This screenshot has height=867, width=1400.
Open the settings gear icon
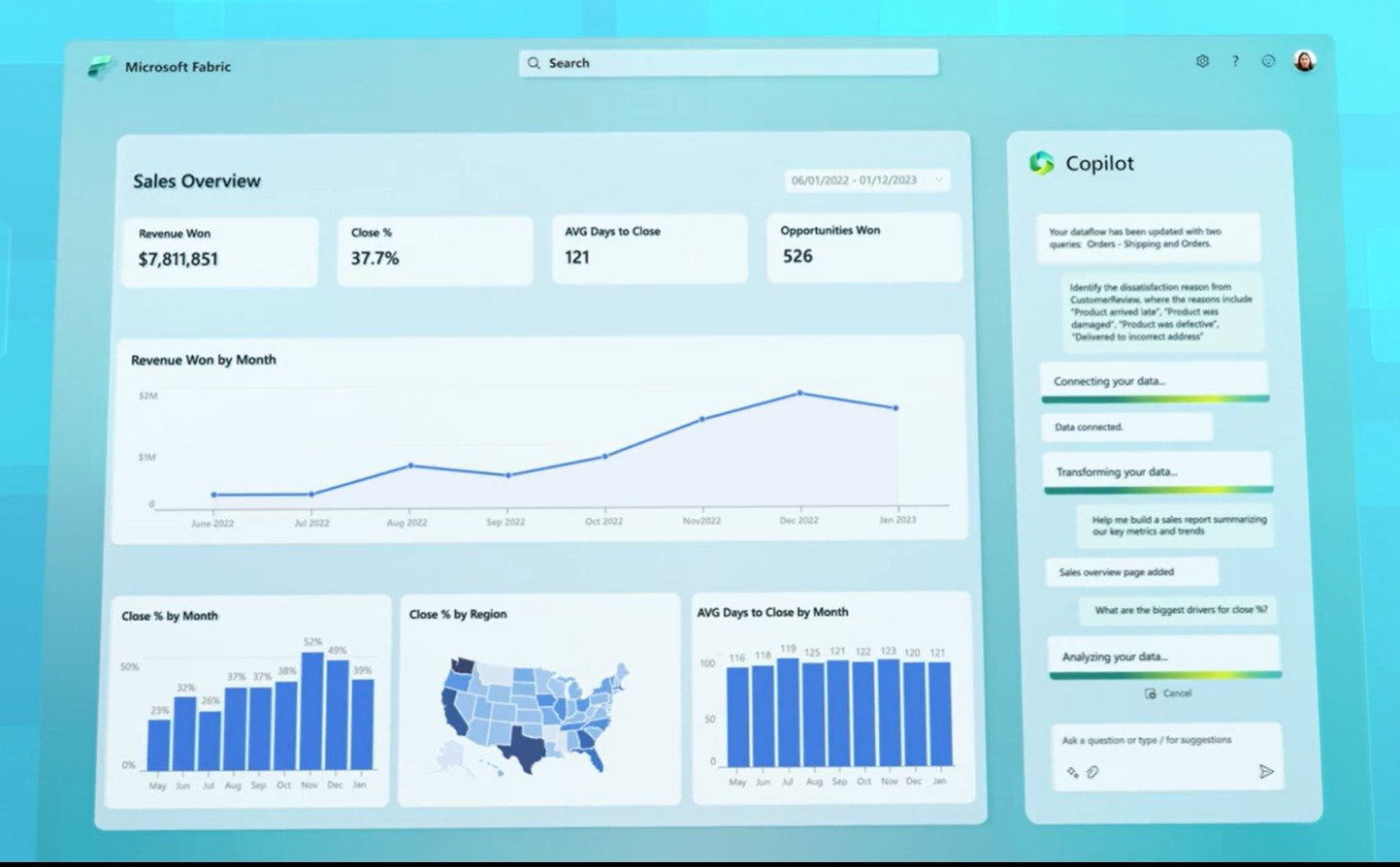coord(1202,61)
